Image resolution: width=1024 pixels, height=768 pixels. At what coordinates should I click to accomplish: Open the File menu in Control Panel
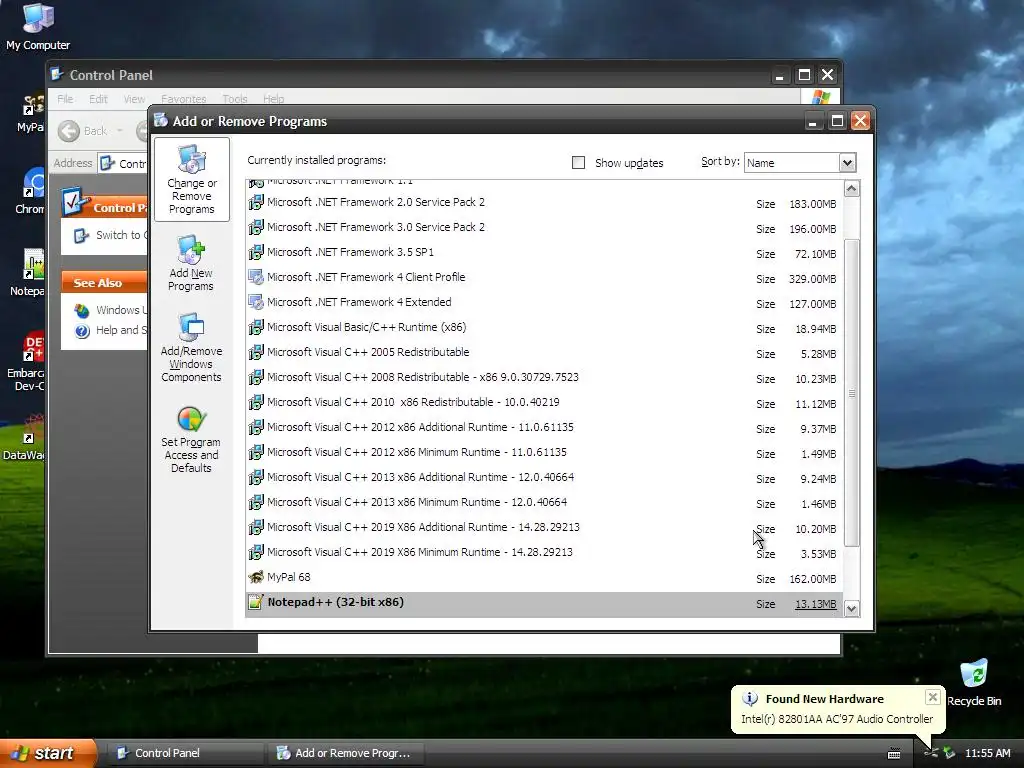point(65,99)
